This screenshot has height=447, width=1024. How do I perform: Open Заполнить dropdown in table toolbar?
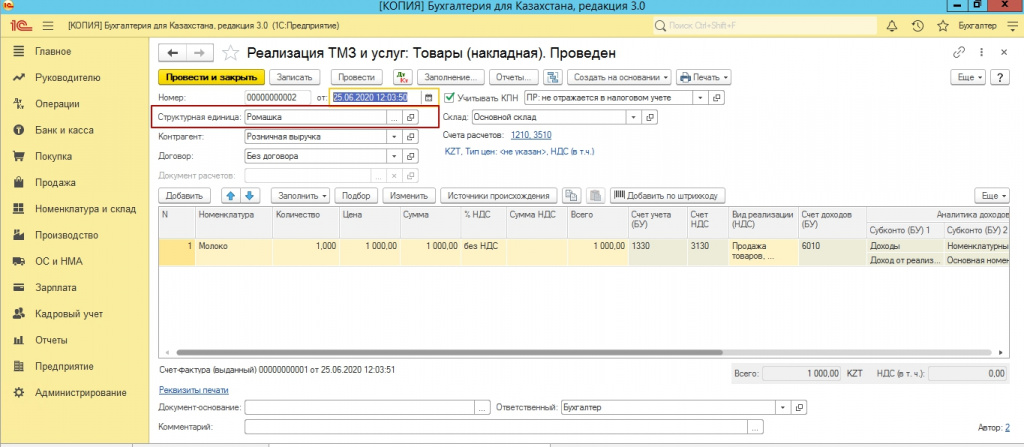(x=300, y=195)
